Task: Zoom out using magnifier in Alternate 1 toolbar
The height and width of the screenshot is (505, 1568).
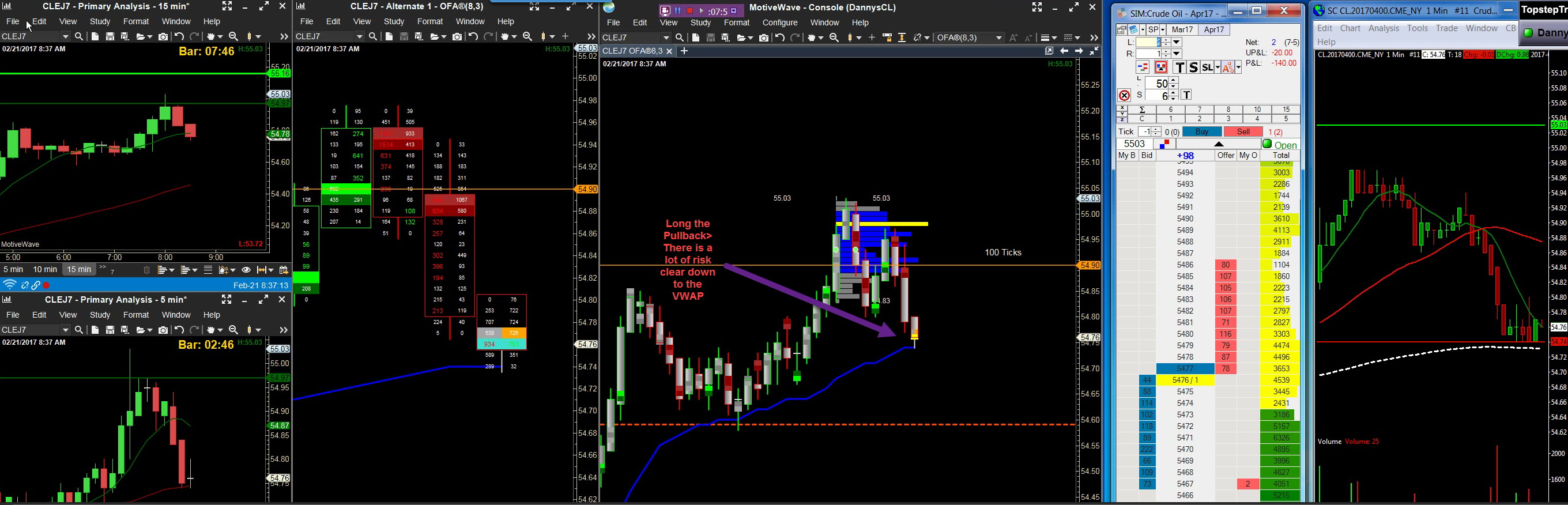Action: 527,36
